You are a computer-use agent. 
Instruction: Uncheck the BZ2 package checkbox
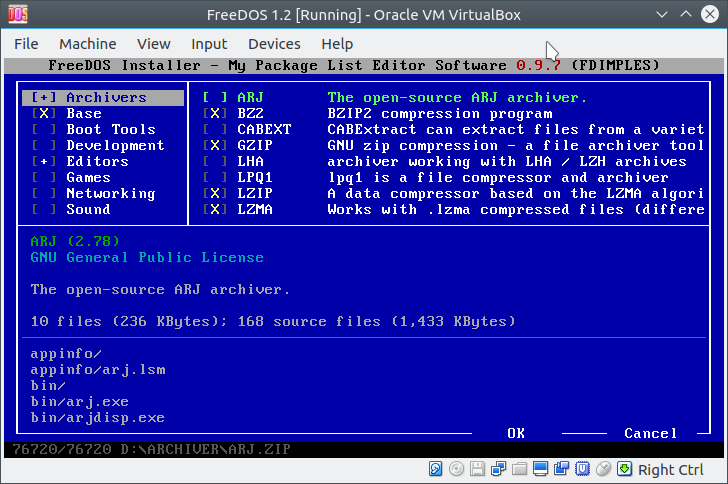215,113
